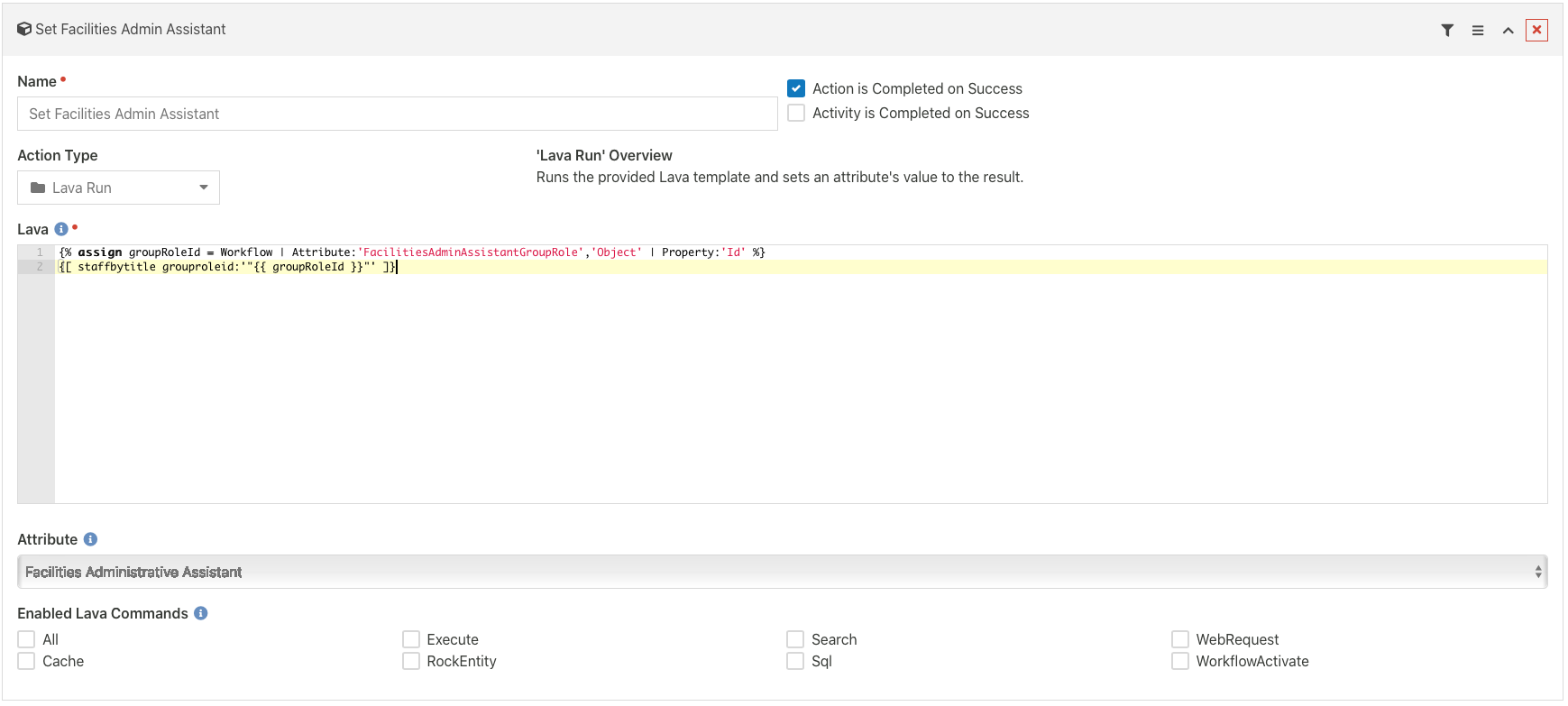The height and width of the screenshot is (706, 1568).
Task: Click the Enabled Lava Commands label
Action: tap(103, 613)
